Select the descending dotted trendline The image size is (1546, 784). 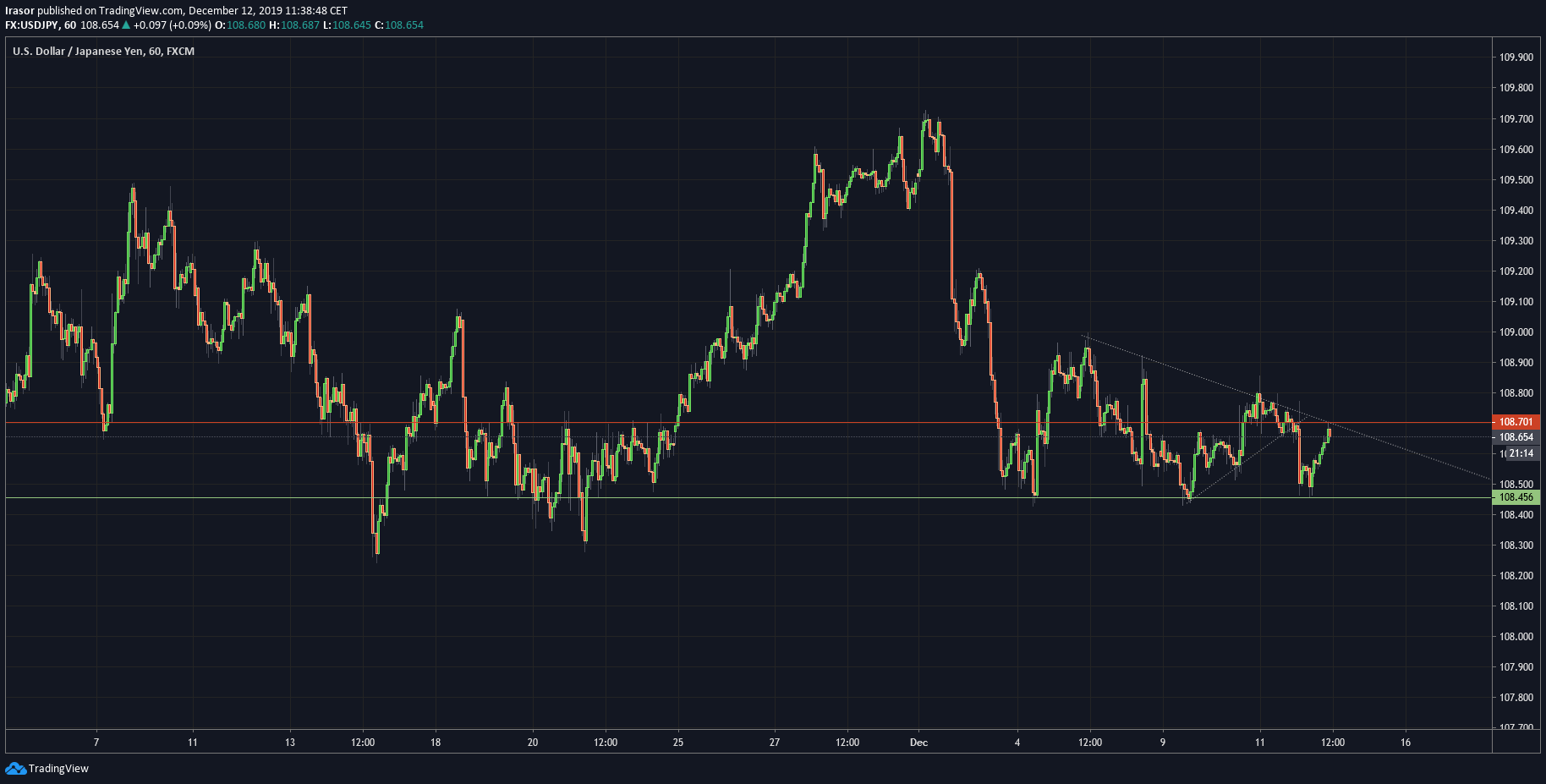(1286, 407)
